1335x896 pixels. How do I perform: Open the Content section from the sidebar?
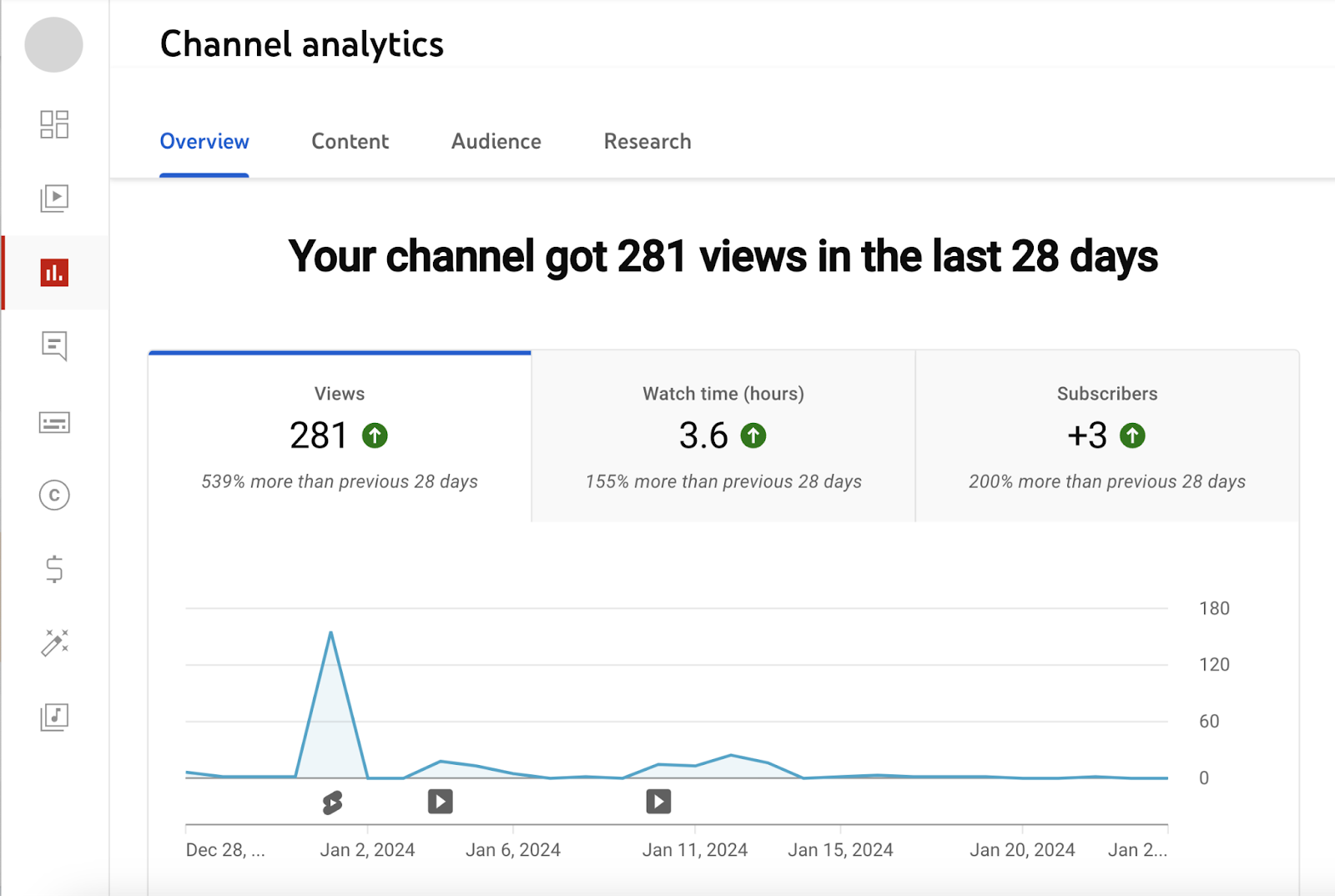click(53, 199)
